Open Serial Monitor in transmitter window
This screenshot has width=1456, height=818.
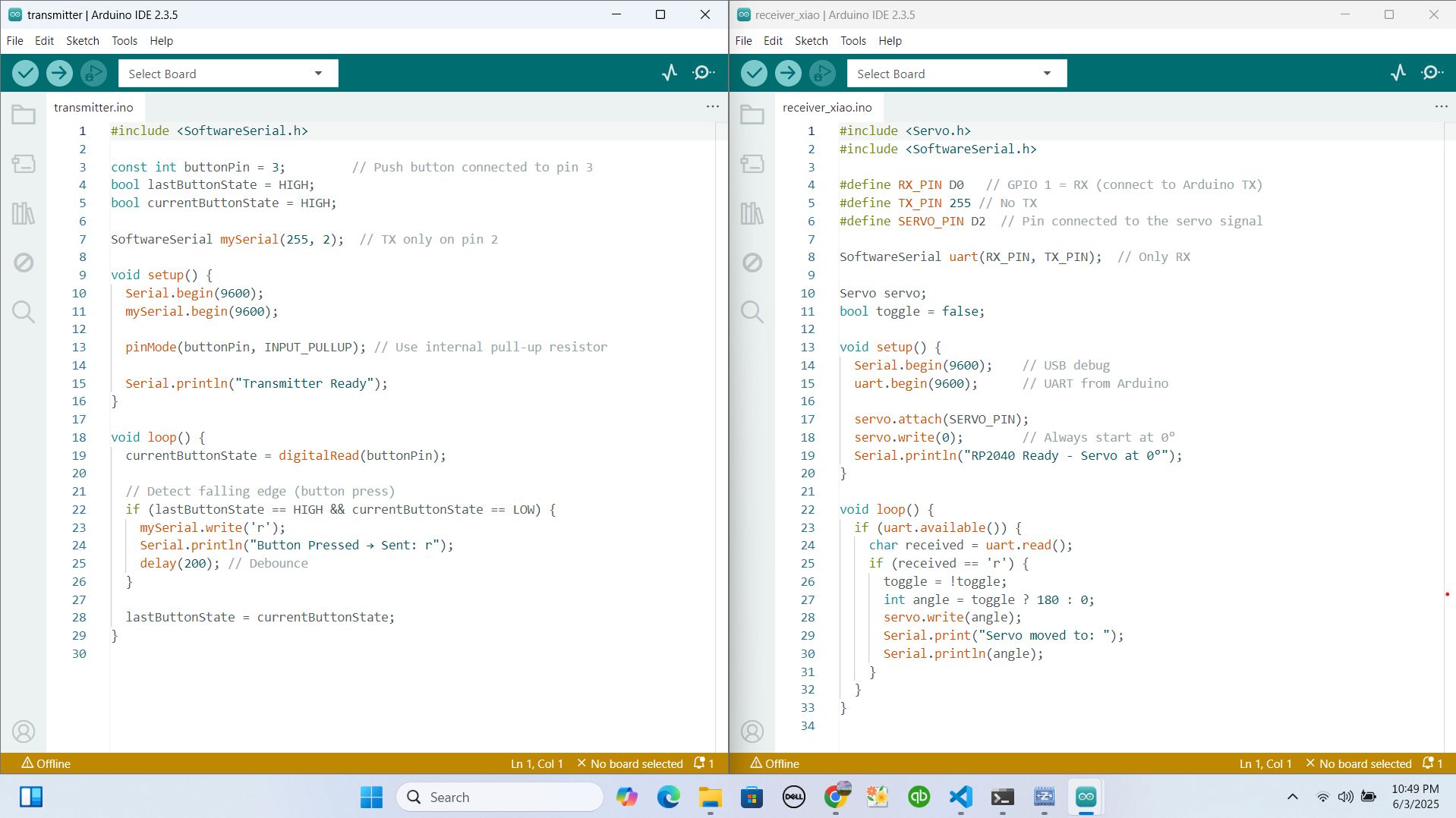704,73
